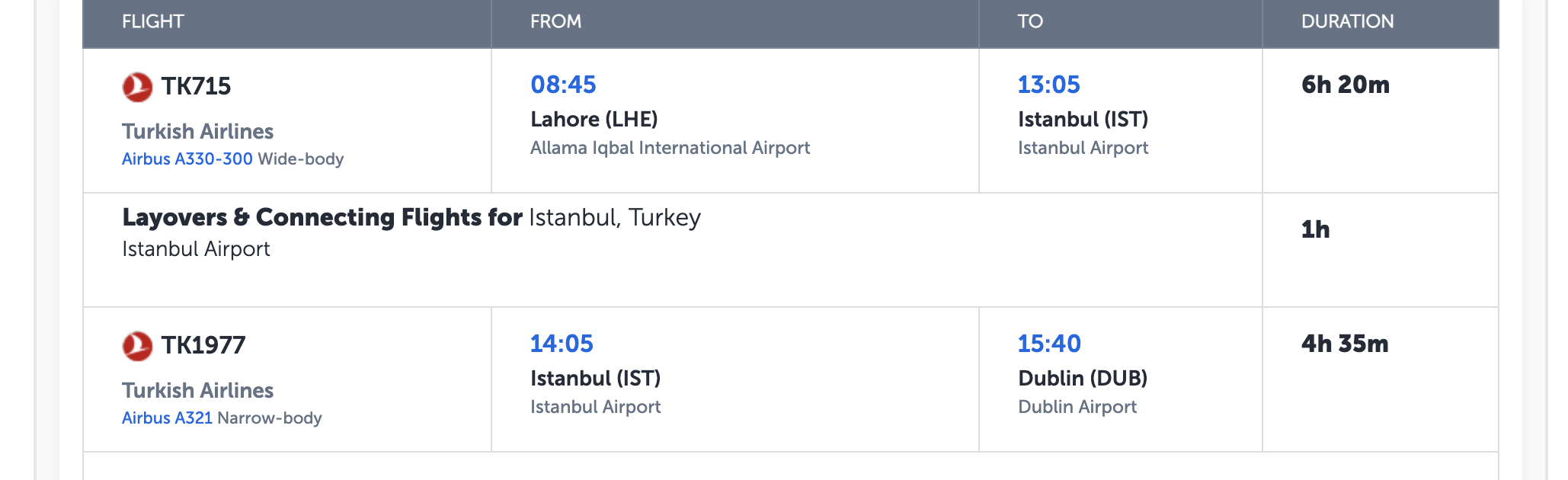Screen dimensions: 1568x480
Task: Click the Lahore (LHE) origin text
Action: (x=594, y=119)
